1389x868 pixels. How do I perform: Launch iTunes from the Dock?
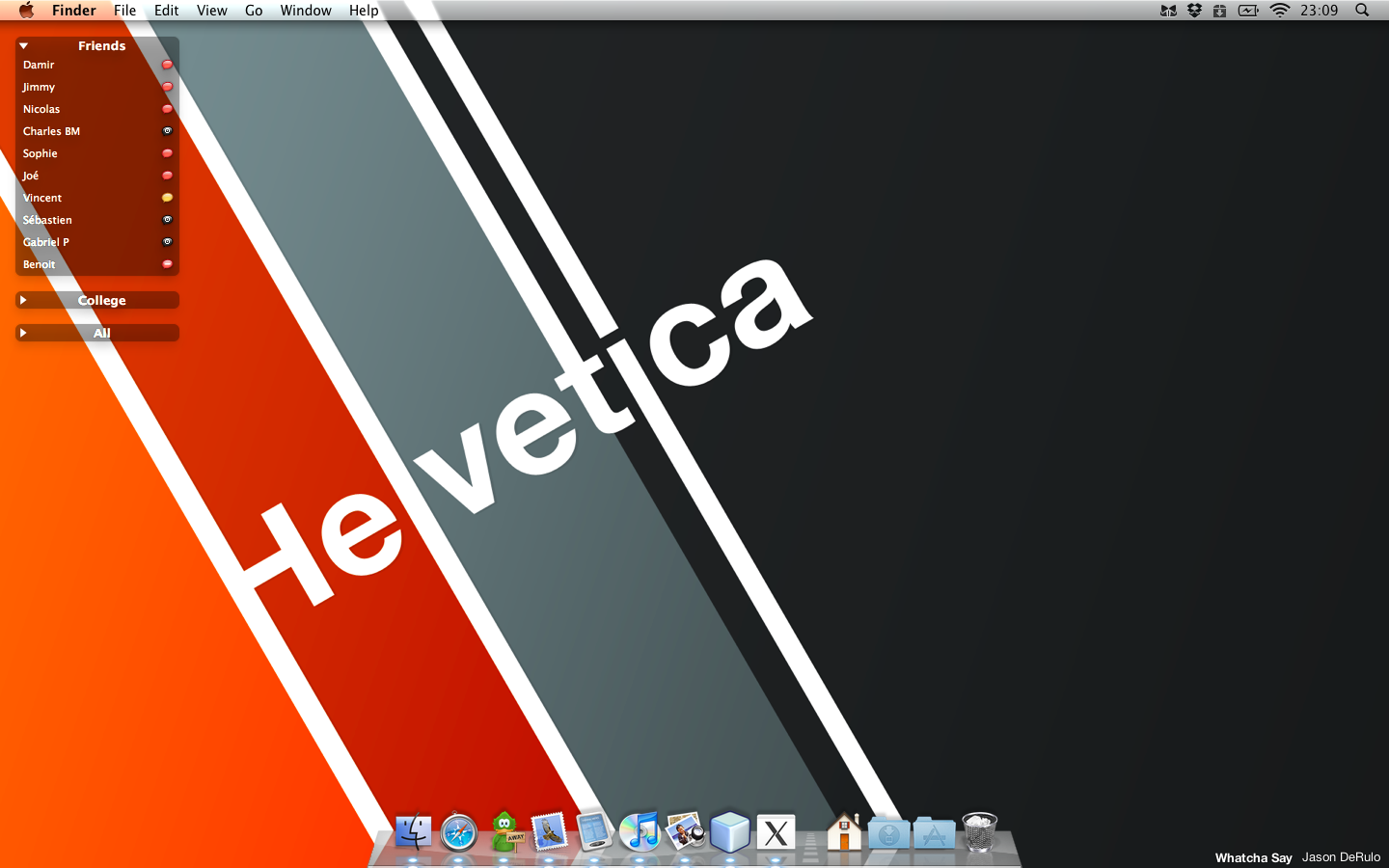[x=640, y=831]
